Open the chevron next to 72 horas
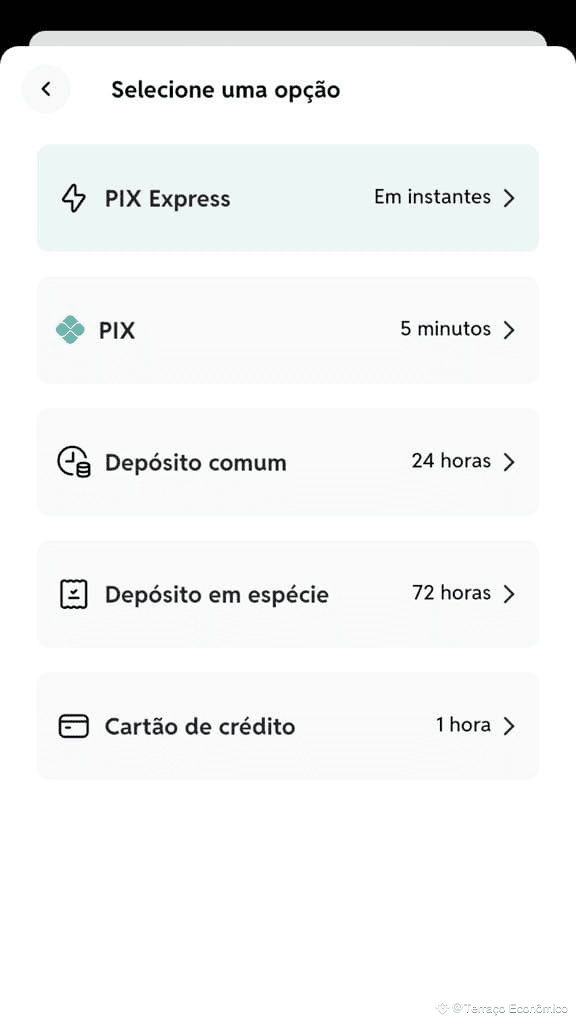The image size is (576, 1024). (509, 594)
